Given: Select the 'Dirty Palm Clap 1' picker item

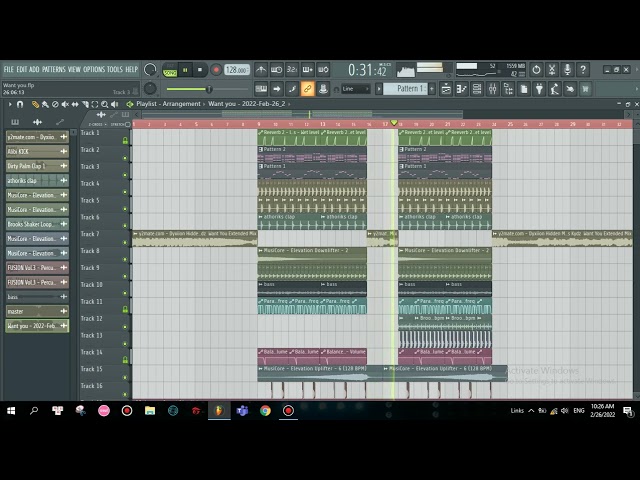Looking at the screenshot, I should point(37,166).
